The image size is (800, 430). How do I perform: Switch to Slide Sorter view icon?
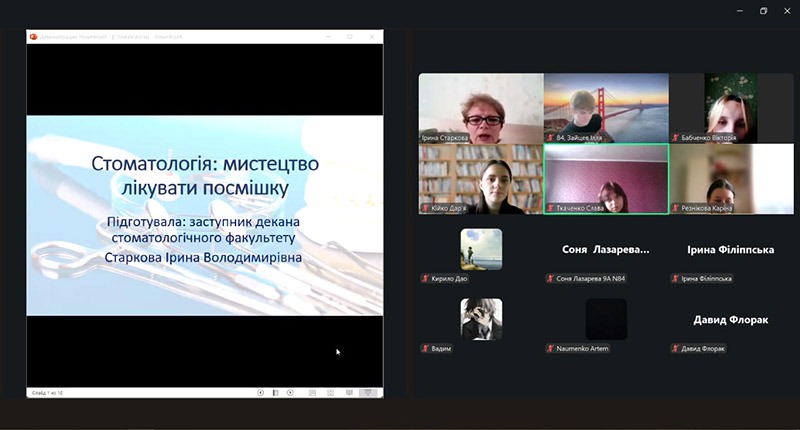(331, 393)
